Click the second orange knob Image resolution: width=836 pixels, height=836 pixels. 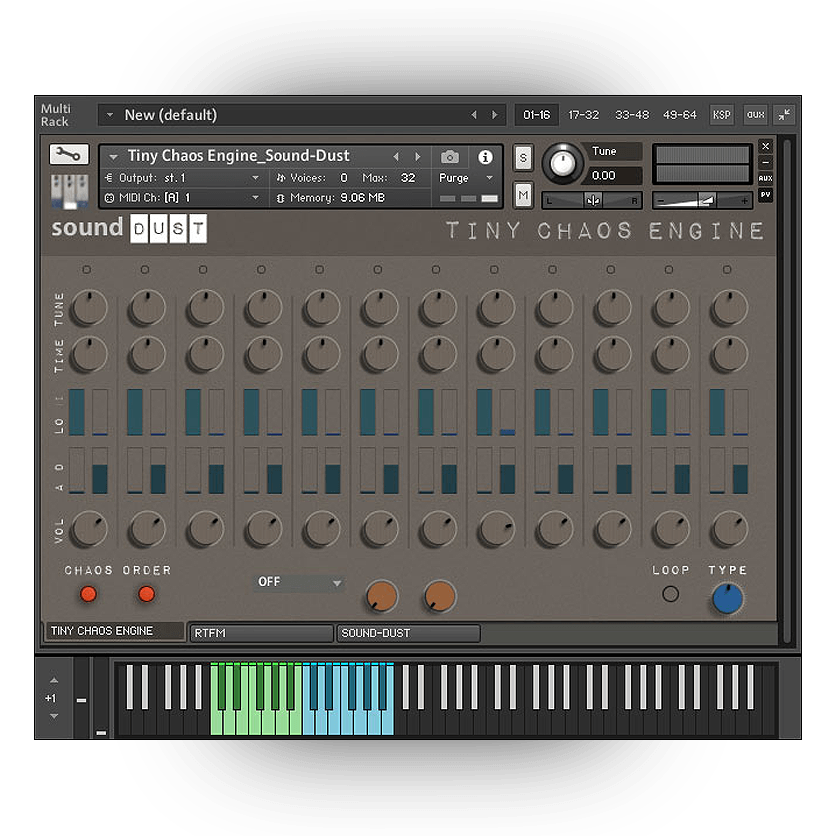click(439, 596)
